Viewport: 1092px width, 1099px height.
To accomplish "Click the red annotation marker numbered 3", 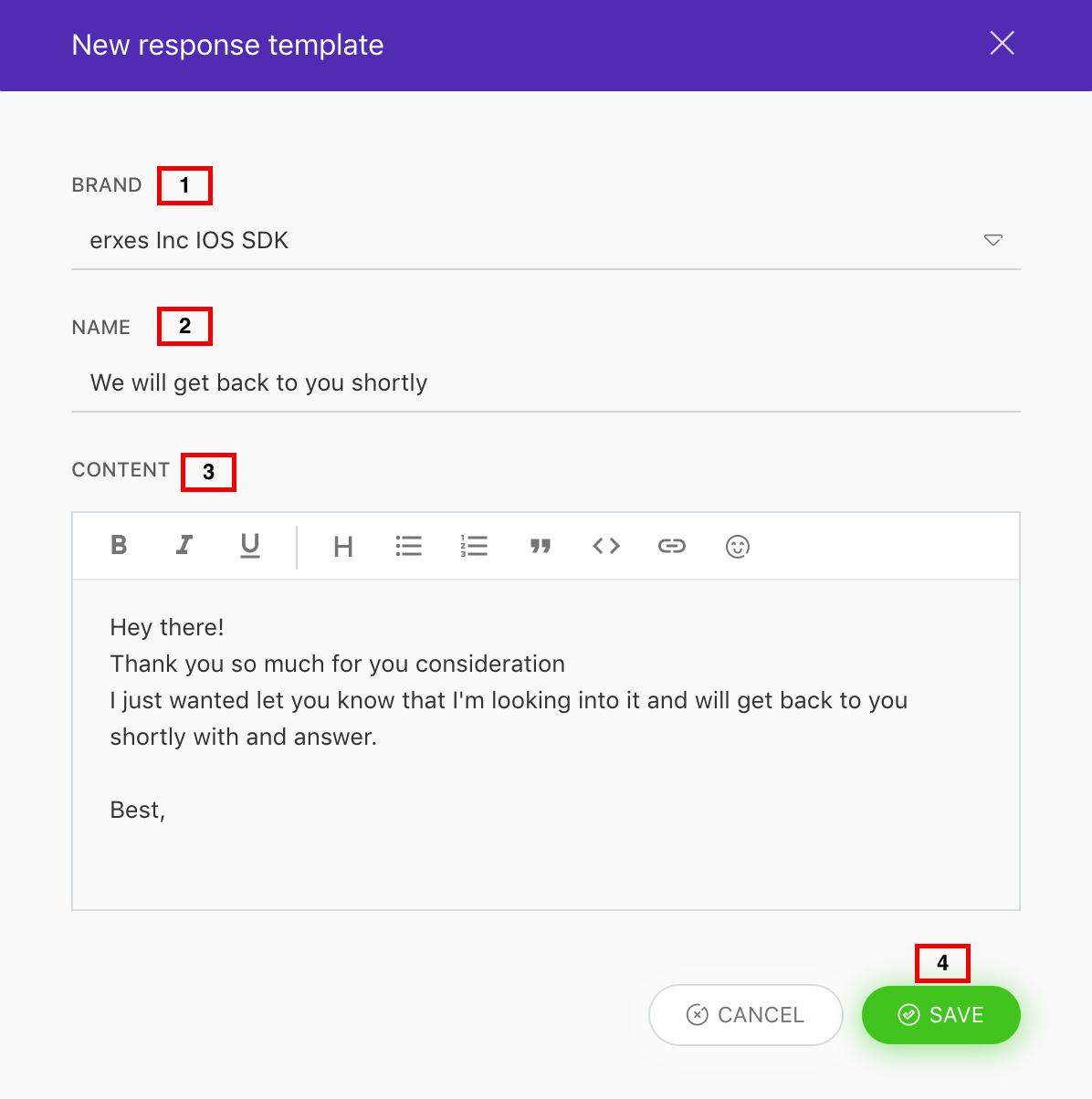I will pos(208,472).
